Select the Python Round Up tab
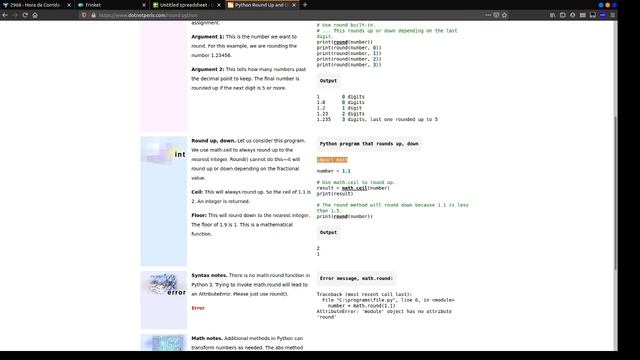The image size is (640, 360). click(x=261, y=5)
